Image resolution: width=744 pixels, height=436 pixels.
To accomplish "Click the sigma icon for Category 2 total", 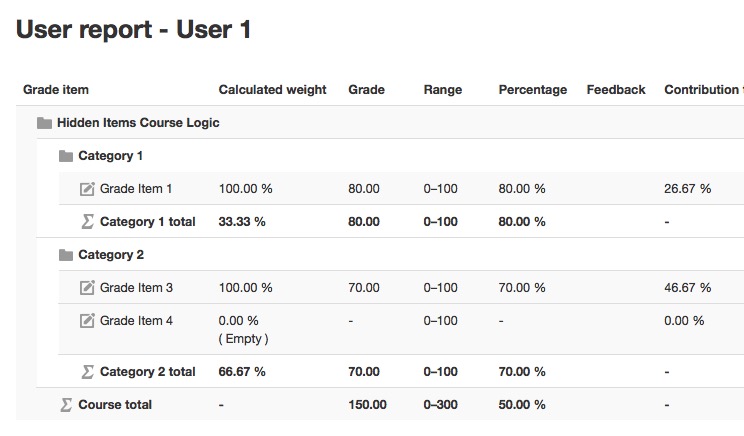I will click(x=87, y=371).
